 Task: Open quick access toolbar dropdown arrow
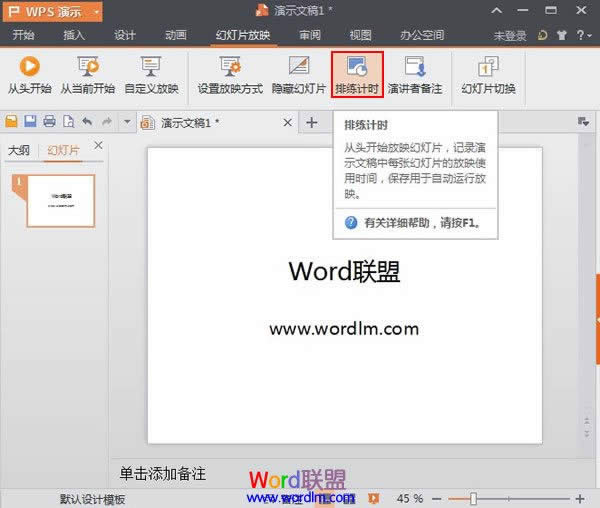pyautogui.click(x=126, y=122)
